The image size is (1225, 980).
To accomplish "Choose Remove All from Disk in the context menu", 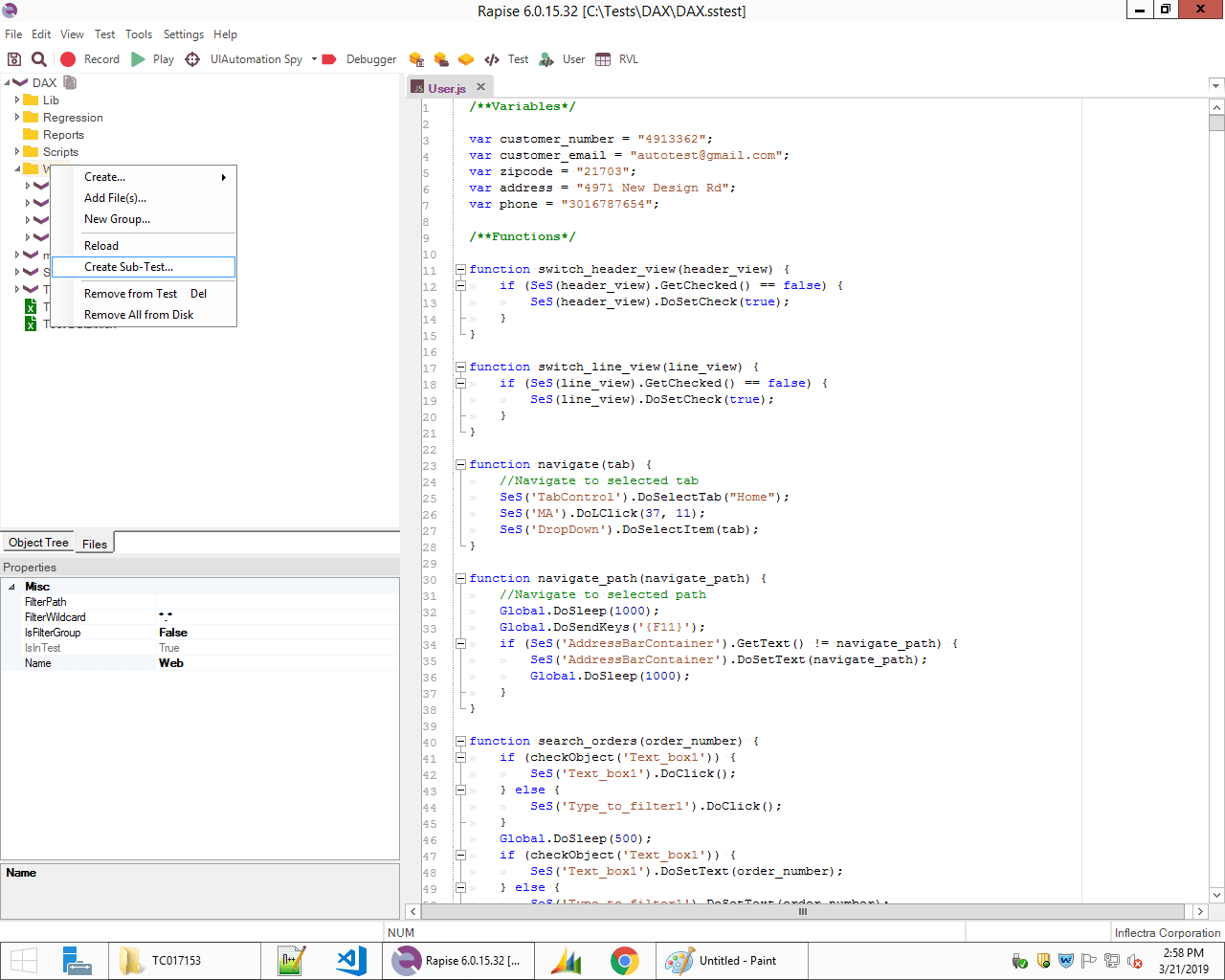I will [144, 315].
